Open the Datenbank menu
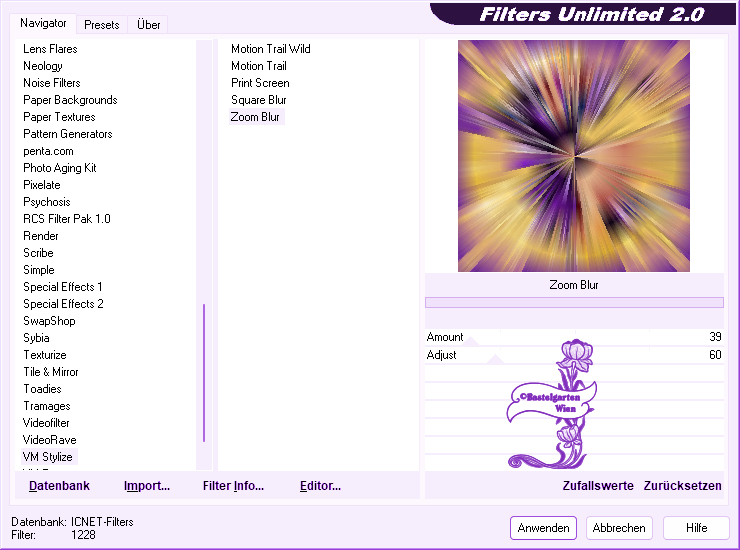Viewport: 740px width, 550px height. [x=59, y=486]
